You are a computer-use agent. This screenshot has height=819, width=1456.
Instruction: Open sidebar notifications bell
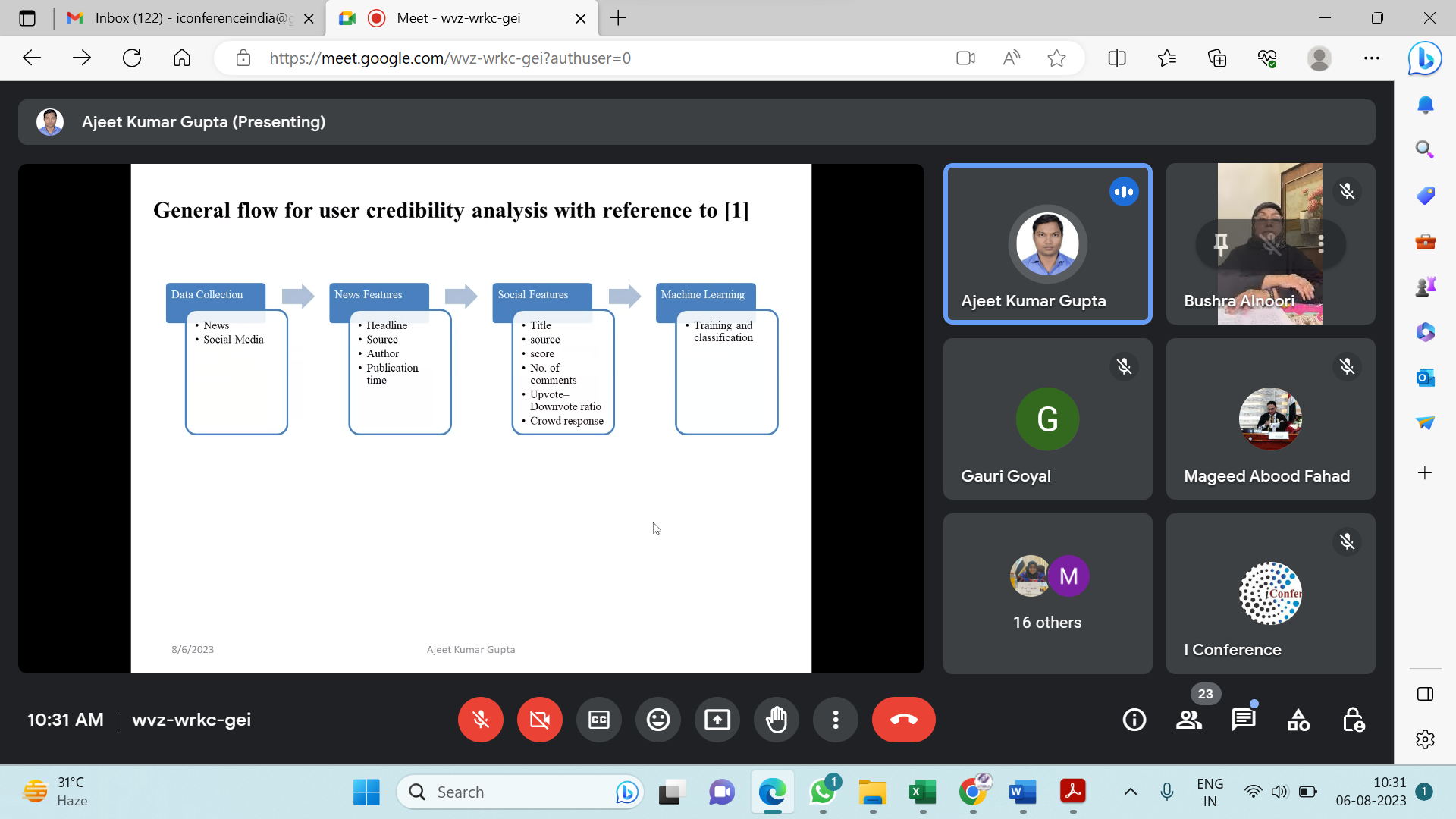click(1425, 105)
